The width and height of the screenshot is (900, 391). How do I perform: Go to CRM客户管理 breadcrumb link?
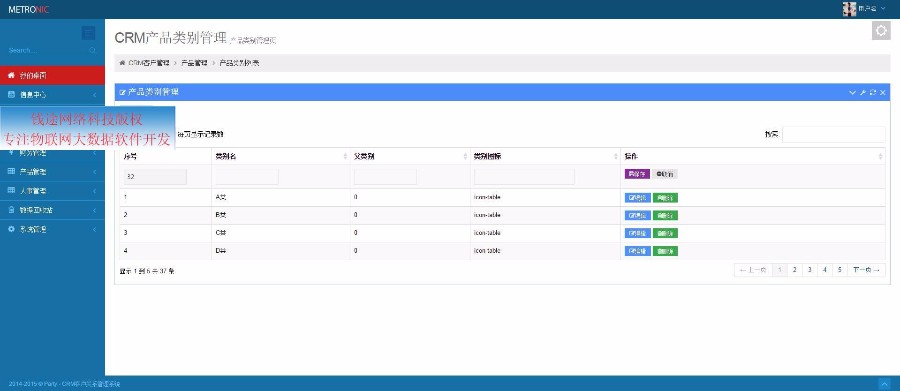(149, 63)
